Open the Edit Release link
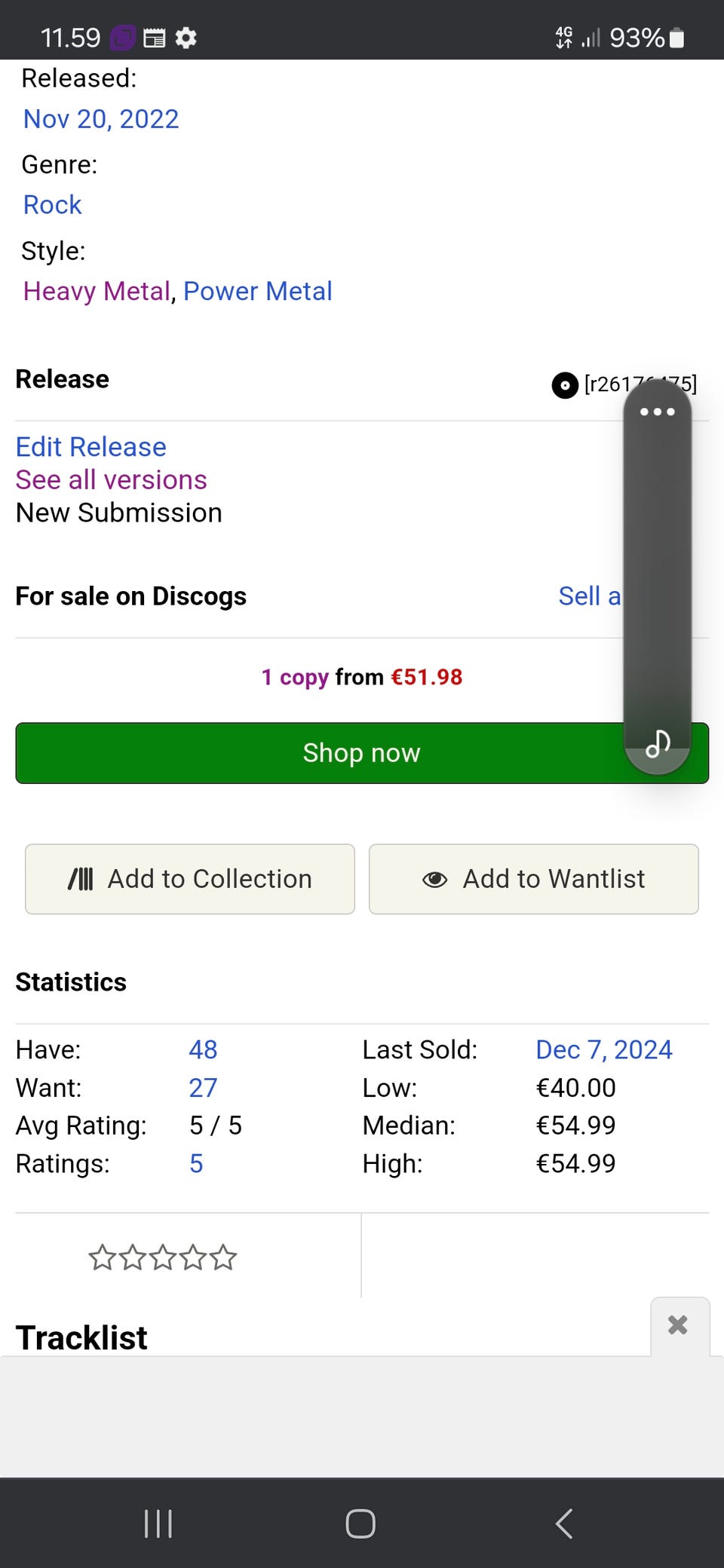The height and width of the screenshot is (1568, 724). point(91,447)
